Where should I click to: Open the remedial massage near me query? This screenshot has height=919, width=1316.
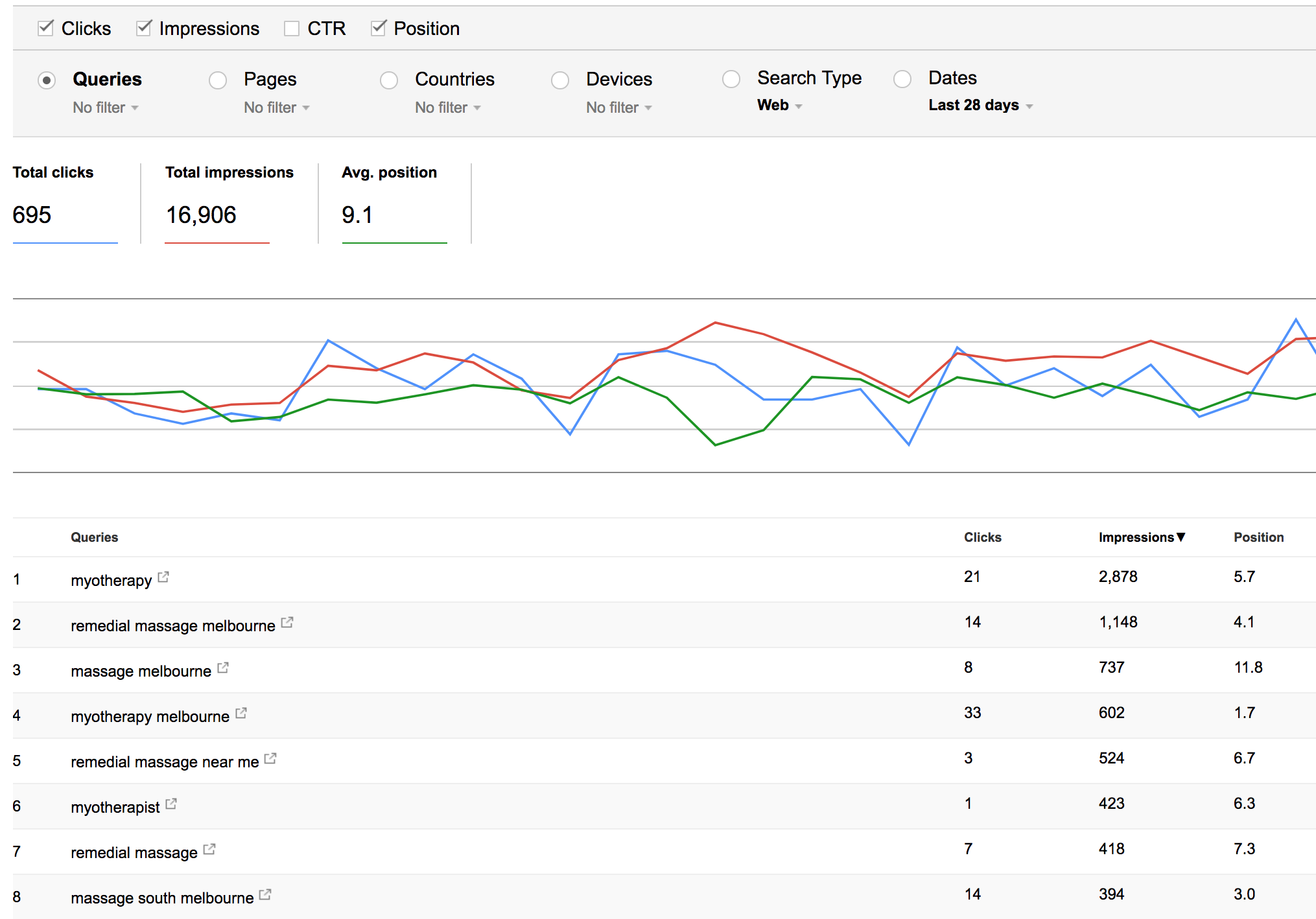coord(165,762)
